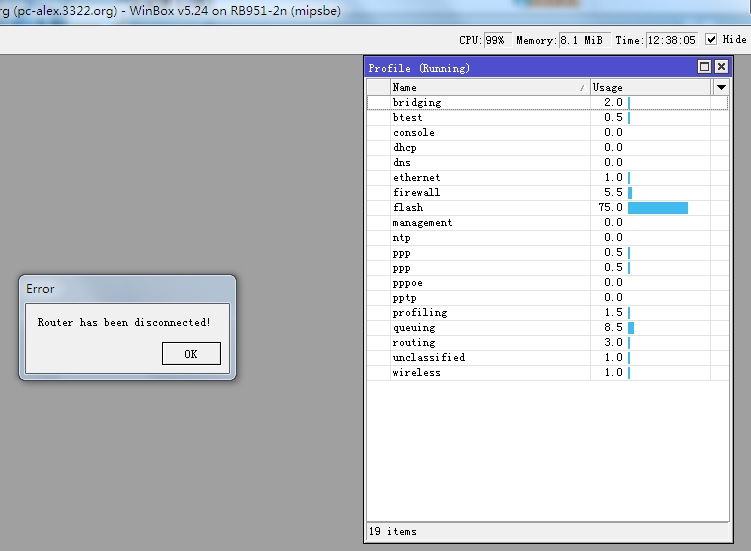Select the bridging row in Profile
751x551 pixels.
(x=547, y=103)
